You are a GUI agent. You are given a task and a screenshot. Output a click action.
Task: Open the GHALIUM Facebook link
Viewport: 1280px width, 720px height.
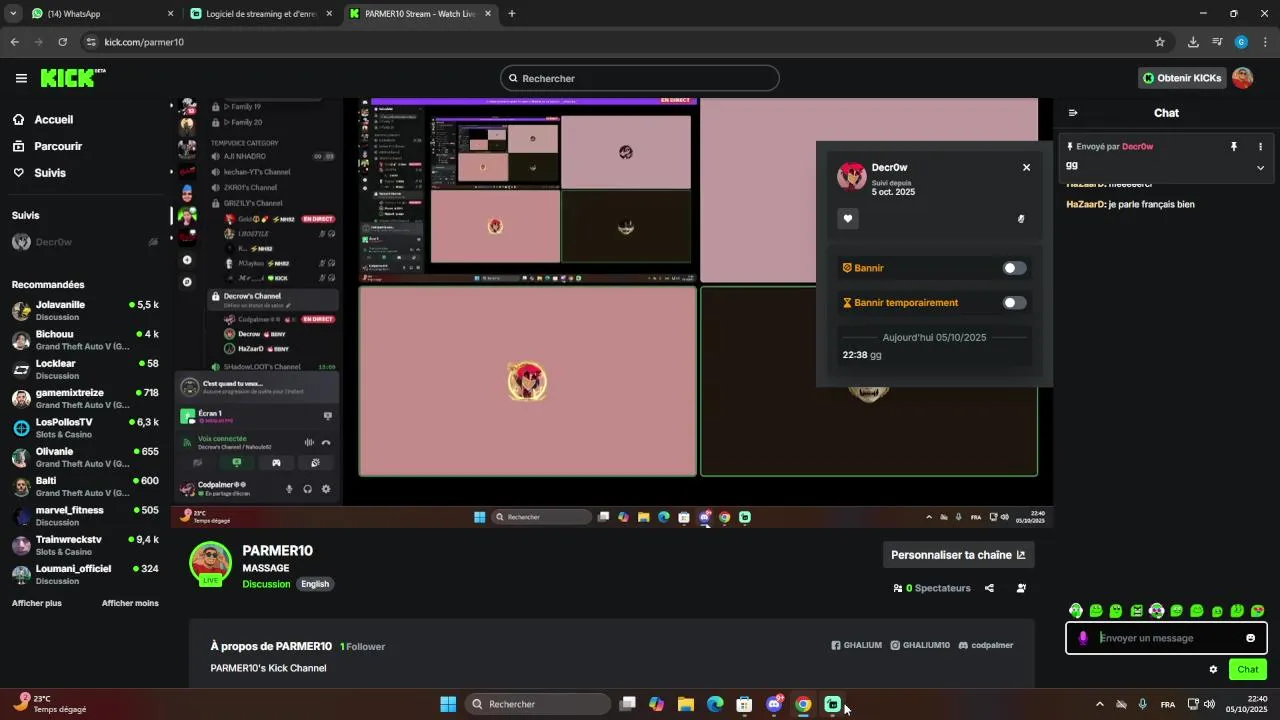(857, 646)
